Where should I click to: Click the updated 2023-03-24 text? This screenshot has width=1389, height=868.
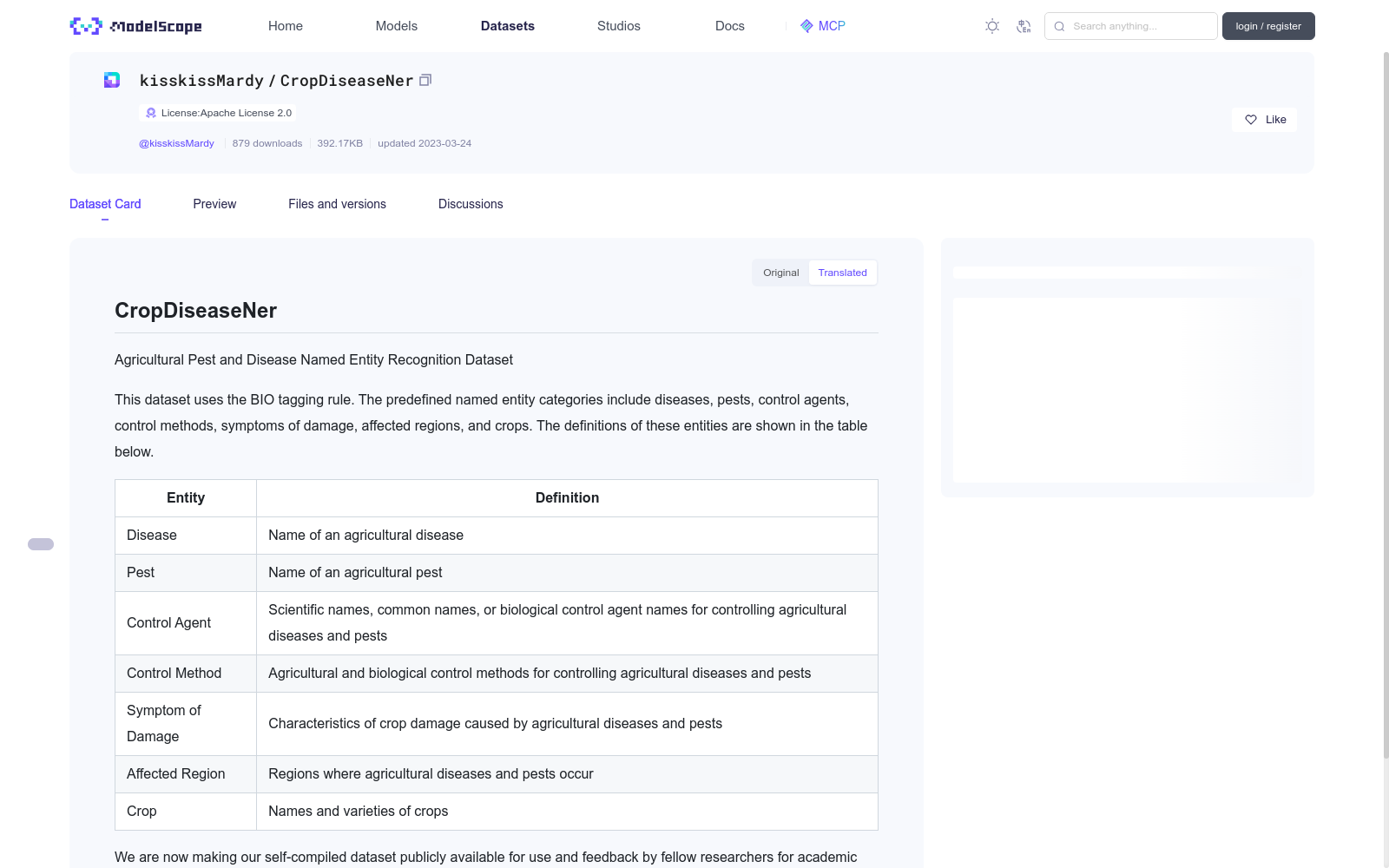[425, 143]
